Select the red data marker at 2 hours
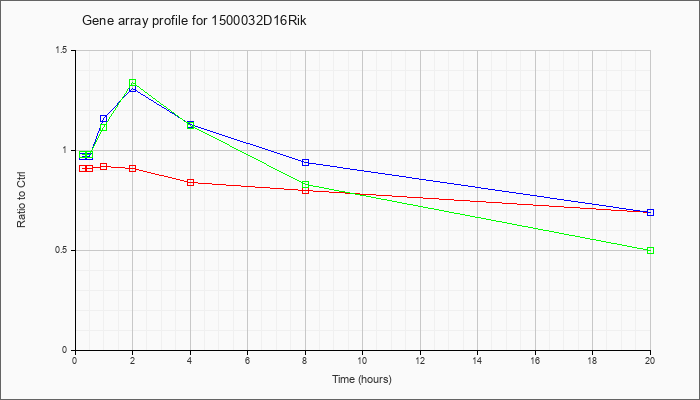700x400 pixels. pyautogui.click(x=133, y=169)
